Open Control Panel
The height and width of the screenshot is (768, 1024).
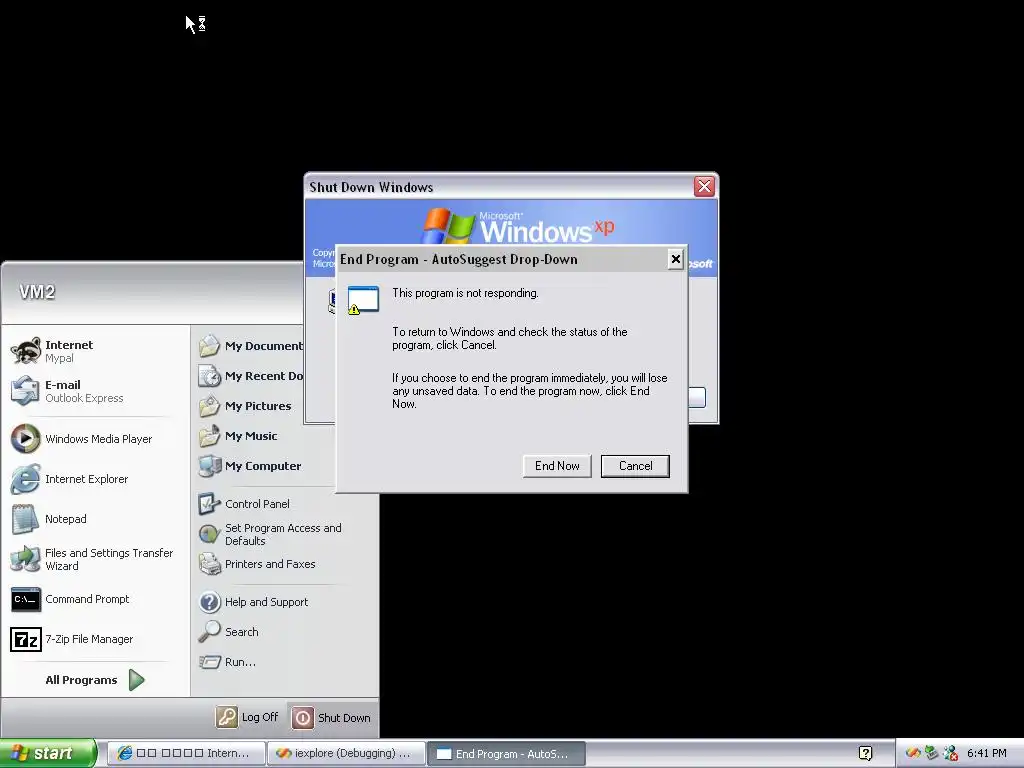[x=285, y=504]
